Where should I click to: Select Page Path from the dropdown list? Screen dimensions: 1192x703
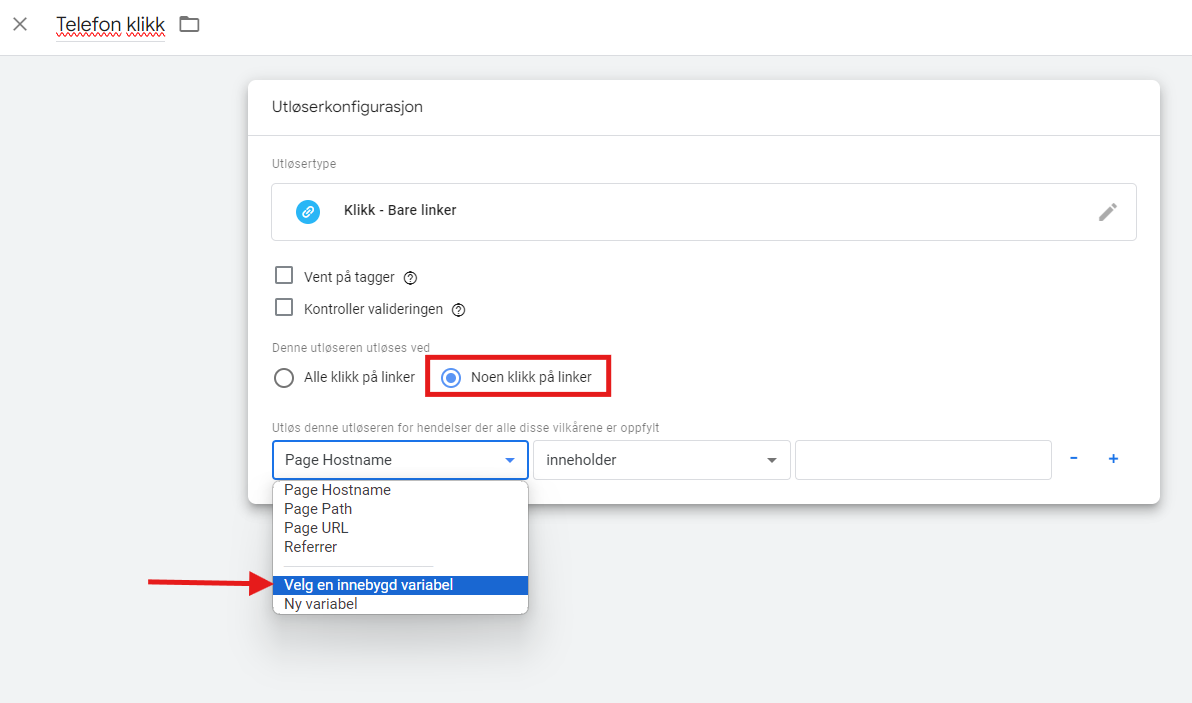[318, 509]
